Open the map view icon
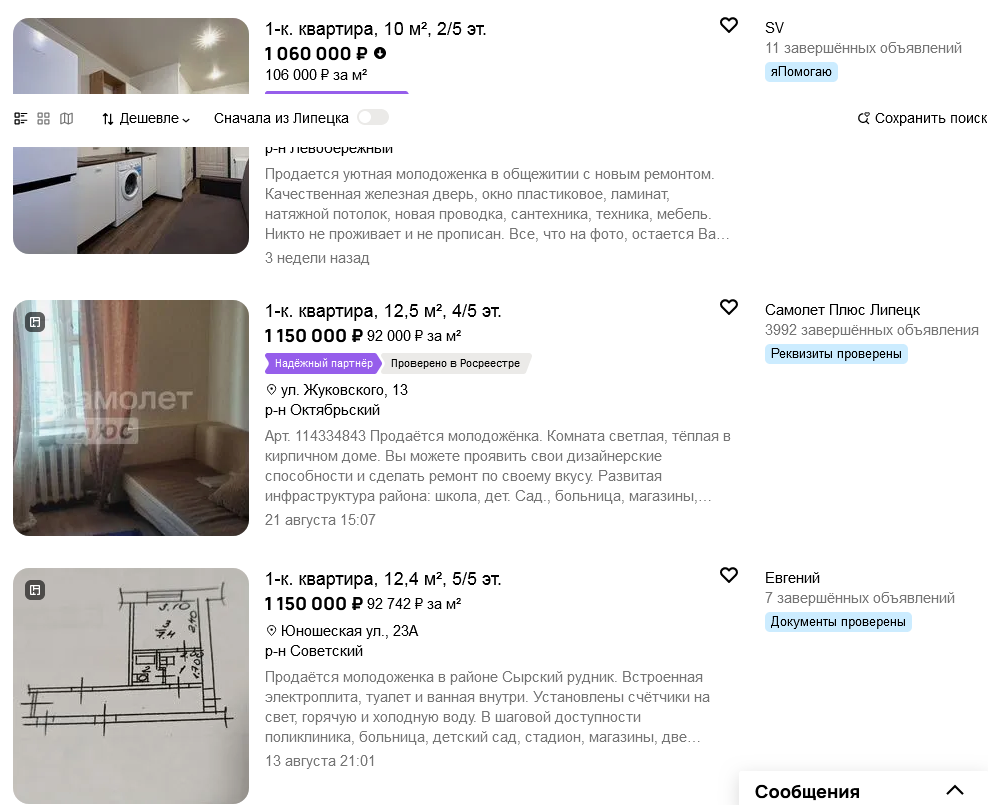Viewport: 988px width, 805px height. coord(67,118)
